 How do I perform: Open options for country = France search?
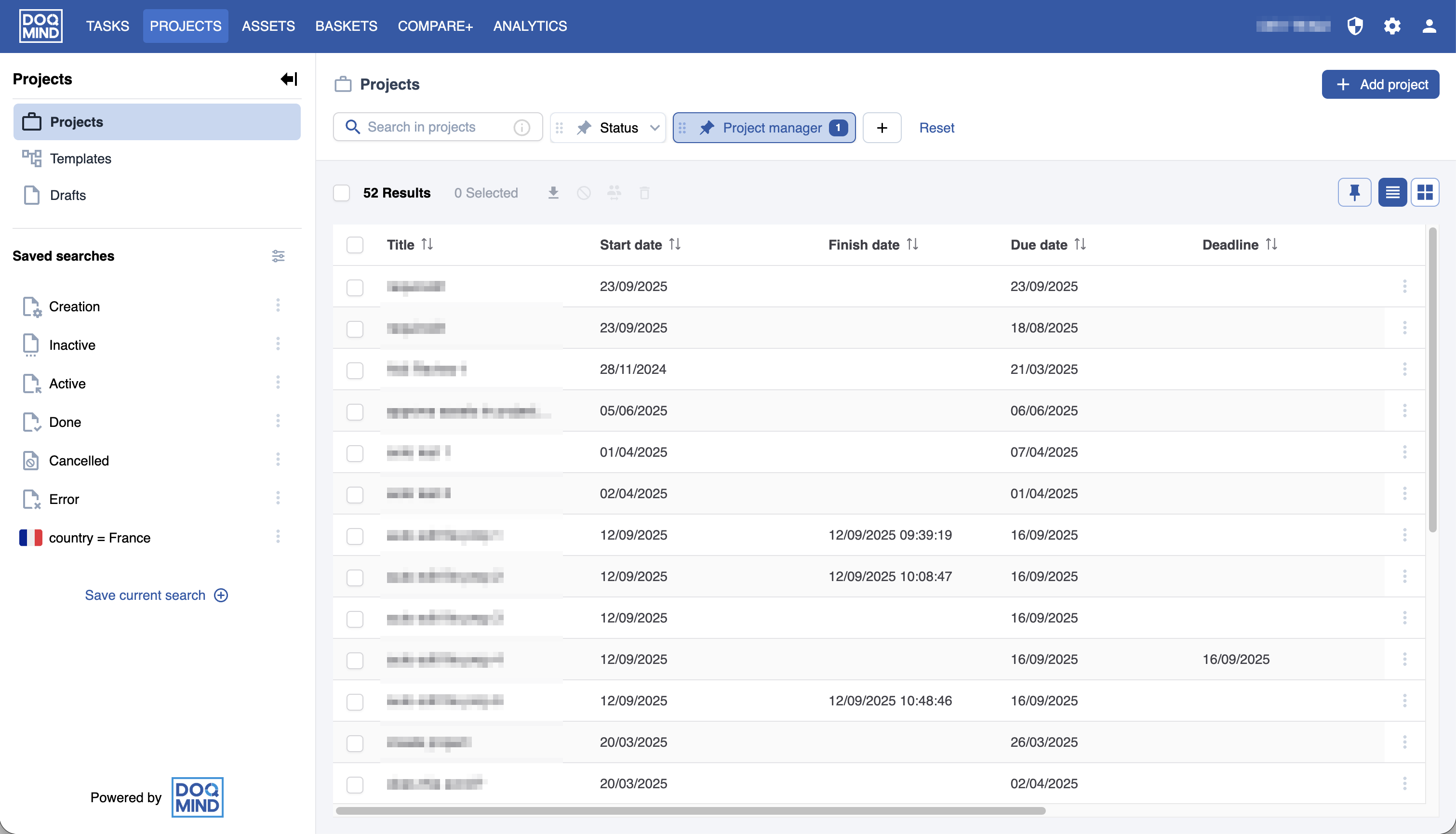tap(278, 536)
